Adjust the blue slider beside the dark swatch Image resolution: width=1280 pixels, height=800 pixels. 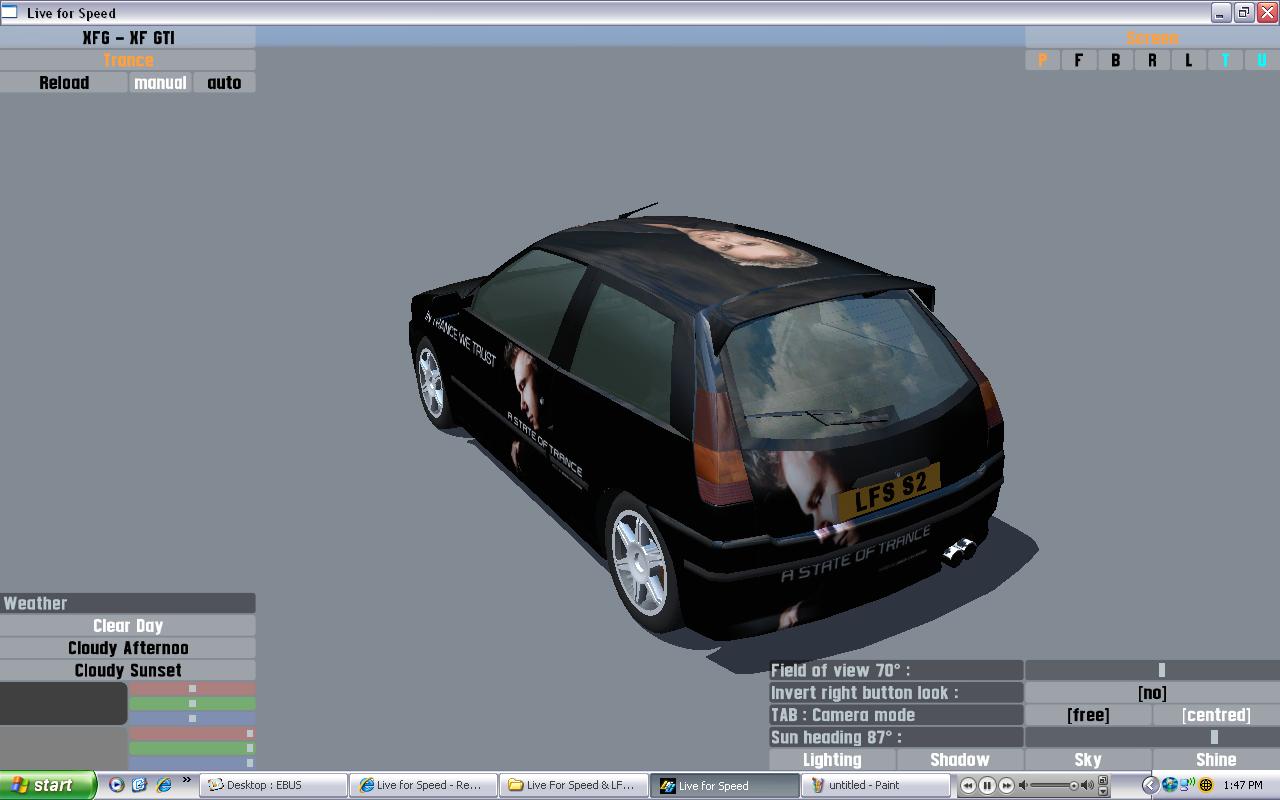coord(192,718)
